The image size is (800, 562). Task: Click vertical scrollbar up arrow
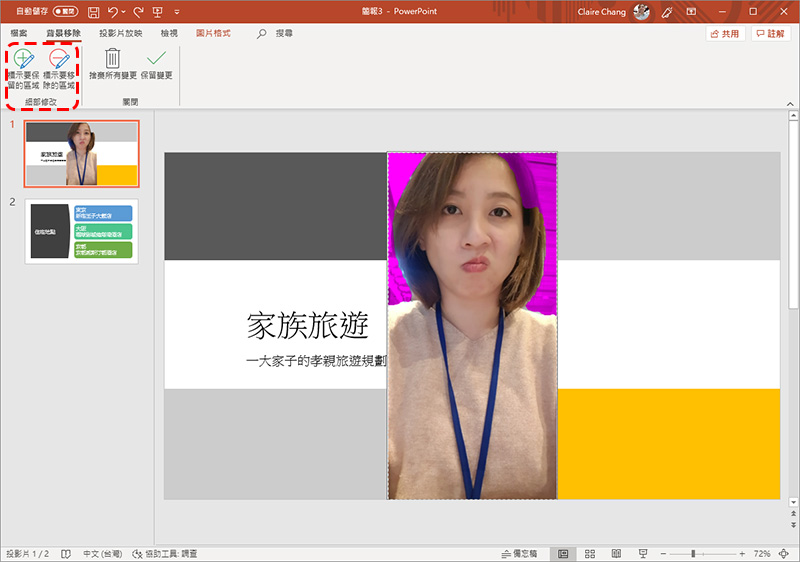click(793, 116)
